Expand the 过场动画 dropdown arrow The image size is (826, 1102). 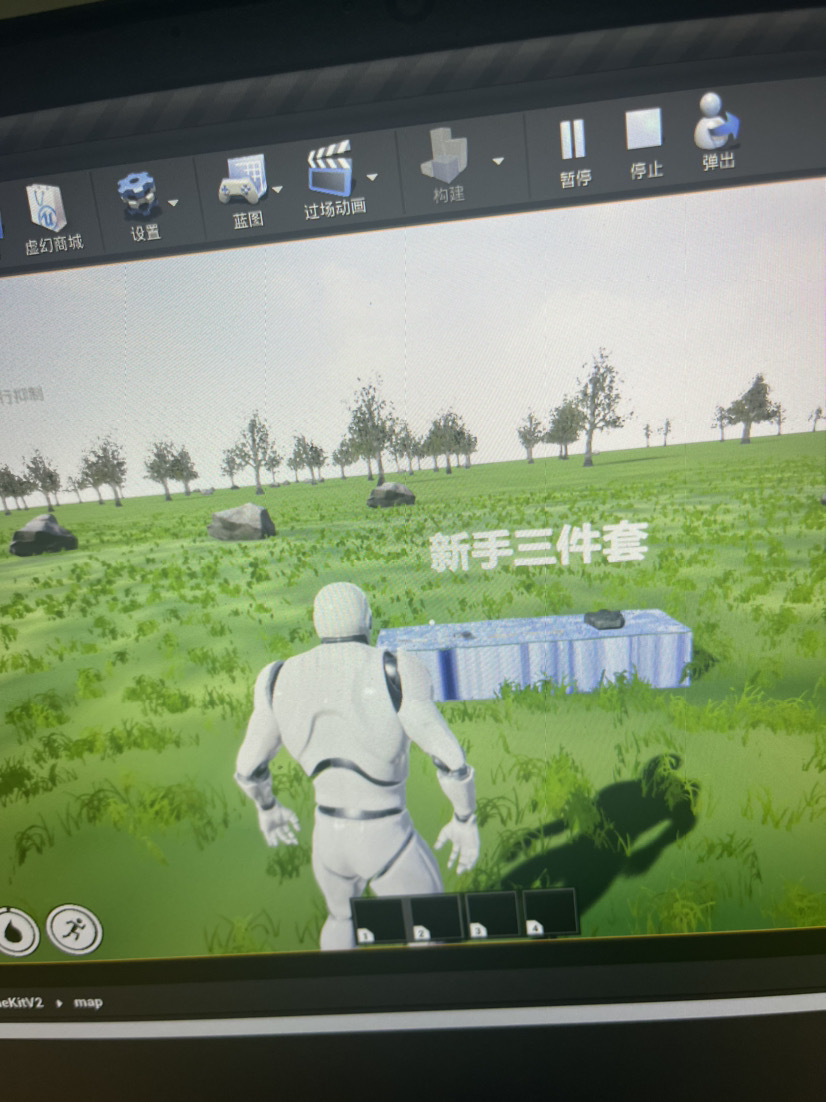coord(373,176)
